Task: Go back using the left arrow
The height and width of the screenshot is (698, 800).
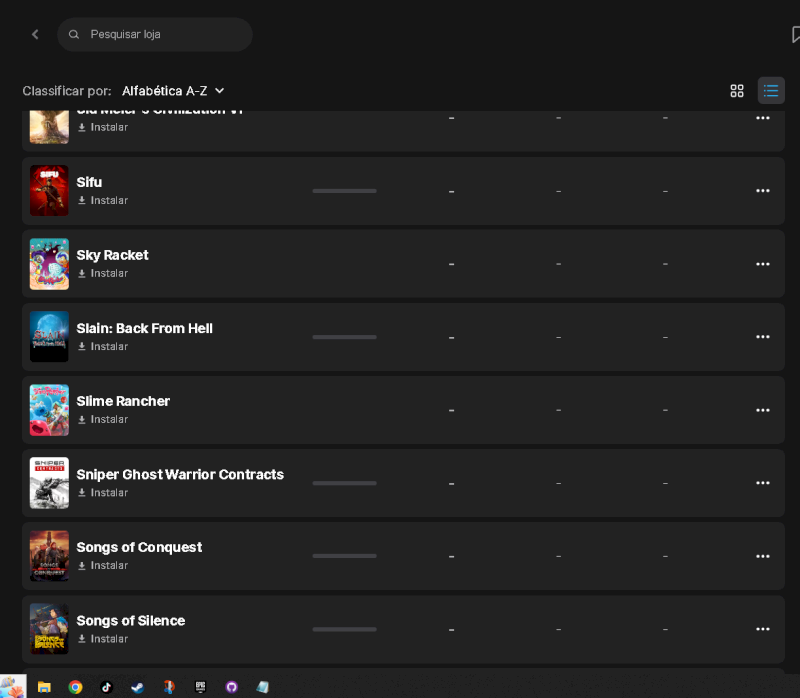Action: tap(35, 34)
